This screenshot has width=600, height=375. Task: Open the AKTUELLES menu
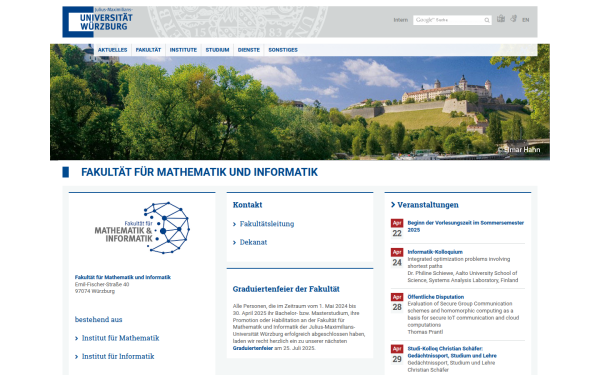coord(112,50)
